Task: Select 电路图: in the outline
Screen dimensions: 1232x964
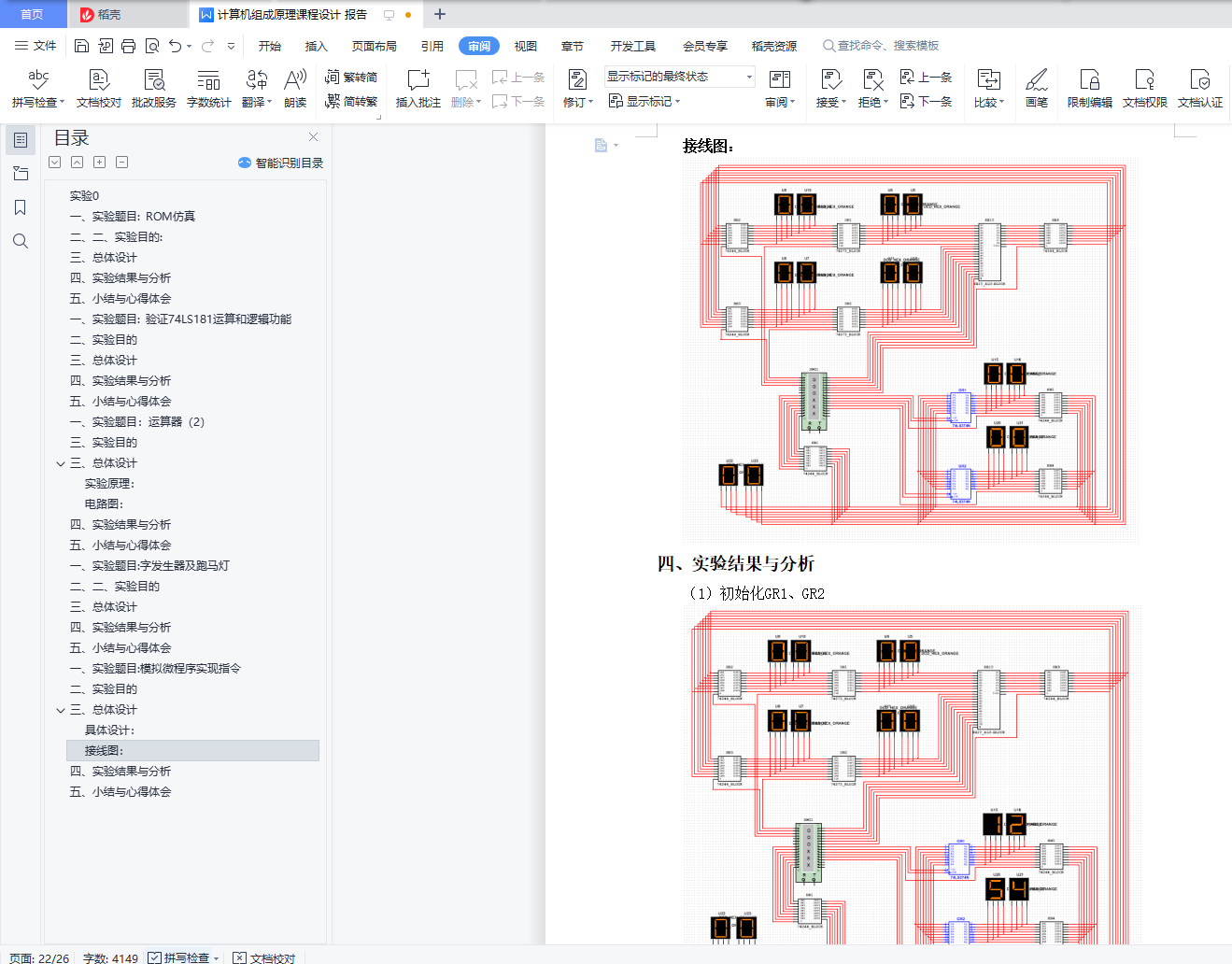Action: [104, 504]
